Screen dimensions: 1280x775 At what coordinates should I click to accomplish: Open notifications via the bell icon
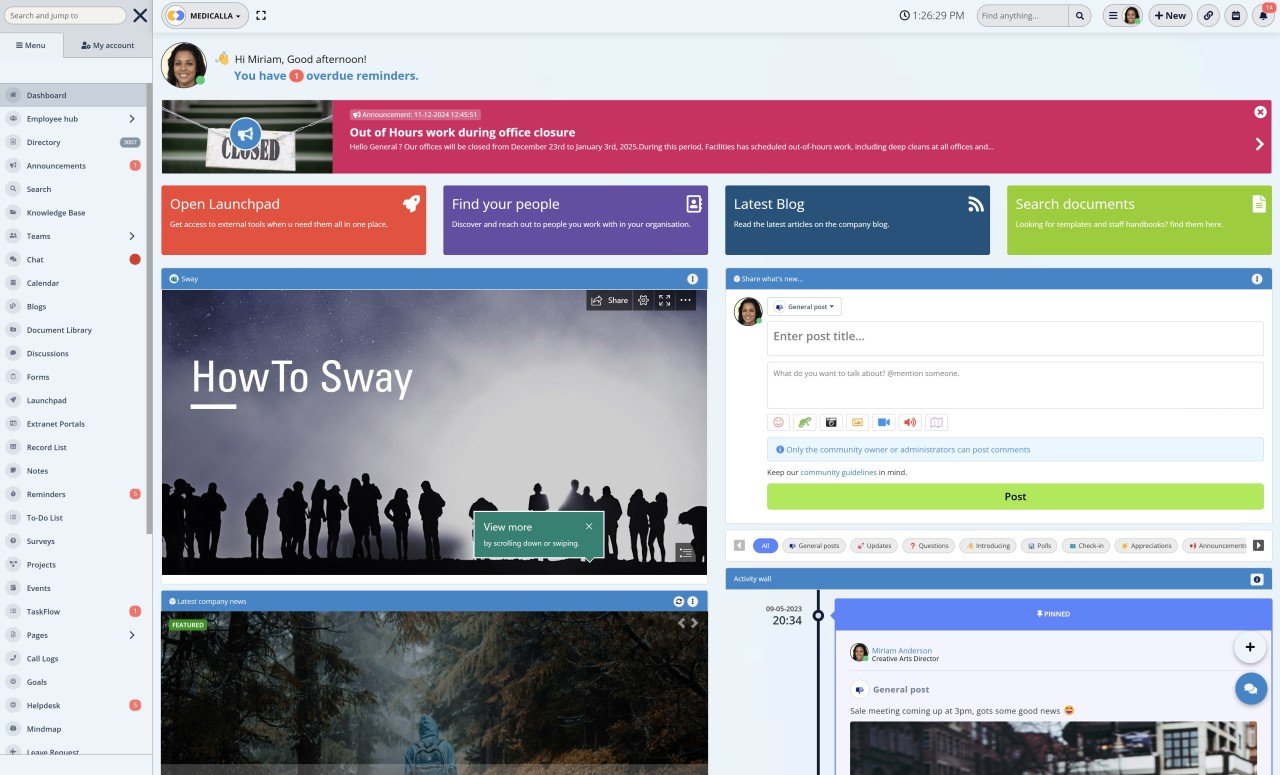click(x=1262, y=15)
